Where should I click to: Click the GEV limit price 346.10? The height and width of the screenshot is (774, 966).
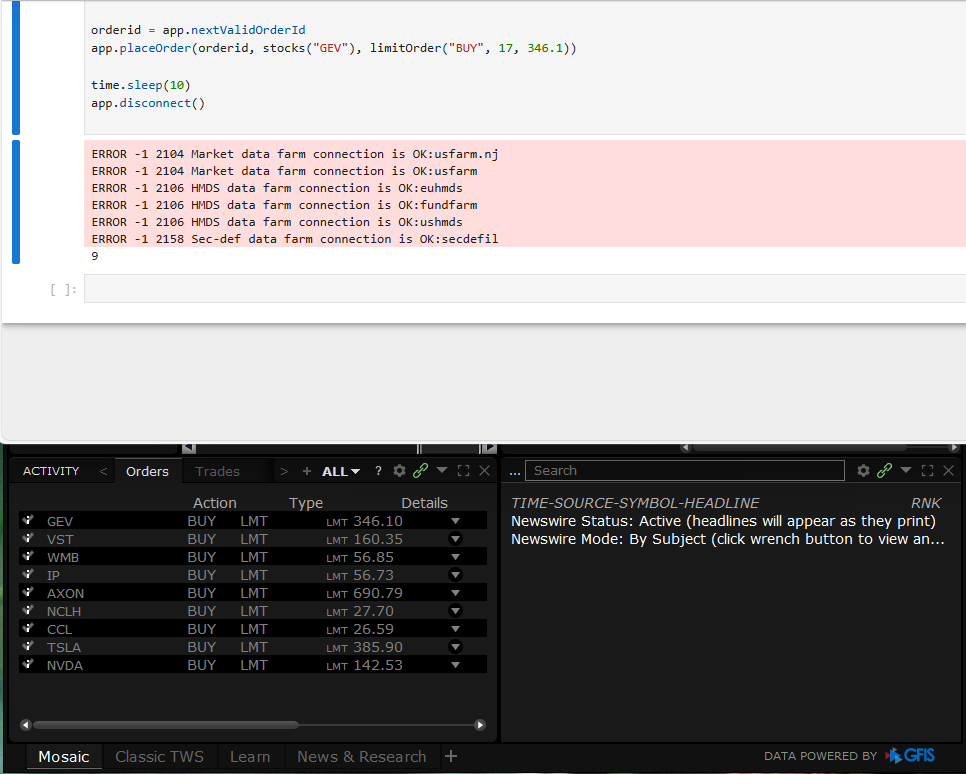click(378, 521)
